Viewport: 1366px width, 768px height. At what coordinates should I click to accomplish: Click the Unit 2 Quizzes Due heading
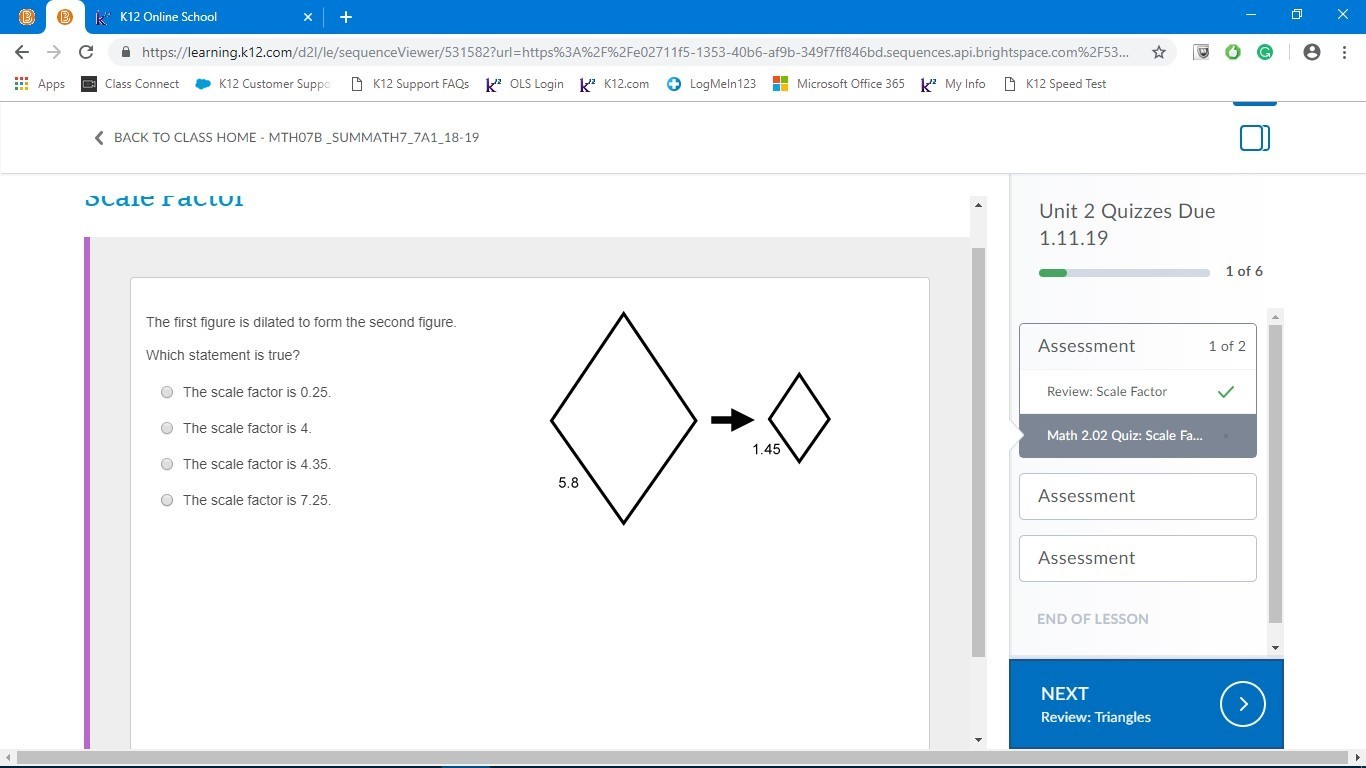[1127, 224]
